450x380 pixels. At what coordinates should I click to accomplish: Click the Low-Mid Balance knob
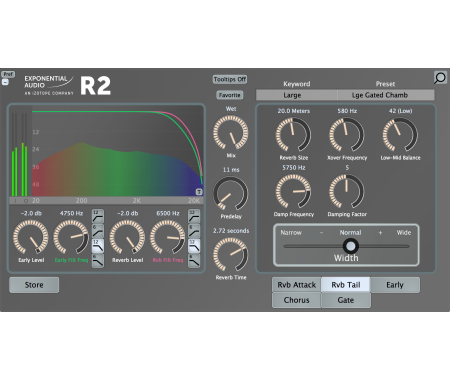400,135
